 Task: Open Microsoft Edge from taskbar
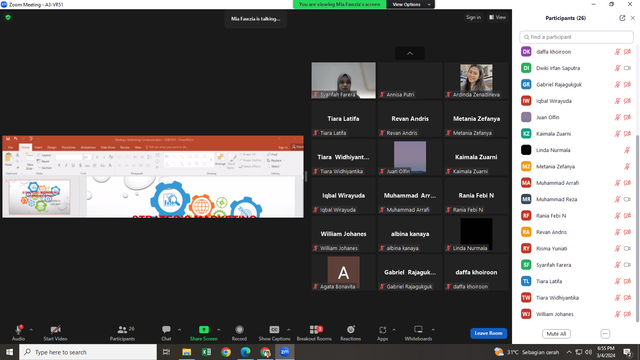click(x=245, y=352)
